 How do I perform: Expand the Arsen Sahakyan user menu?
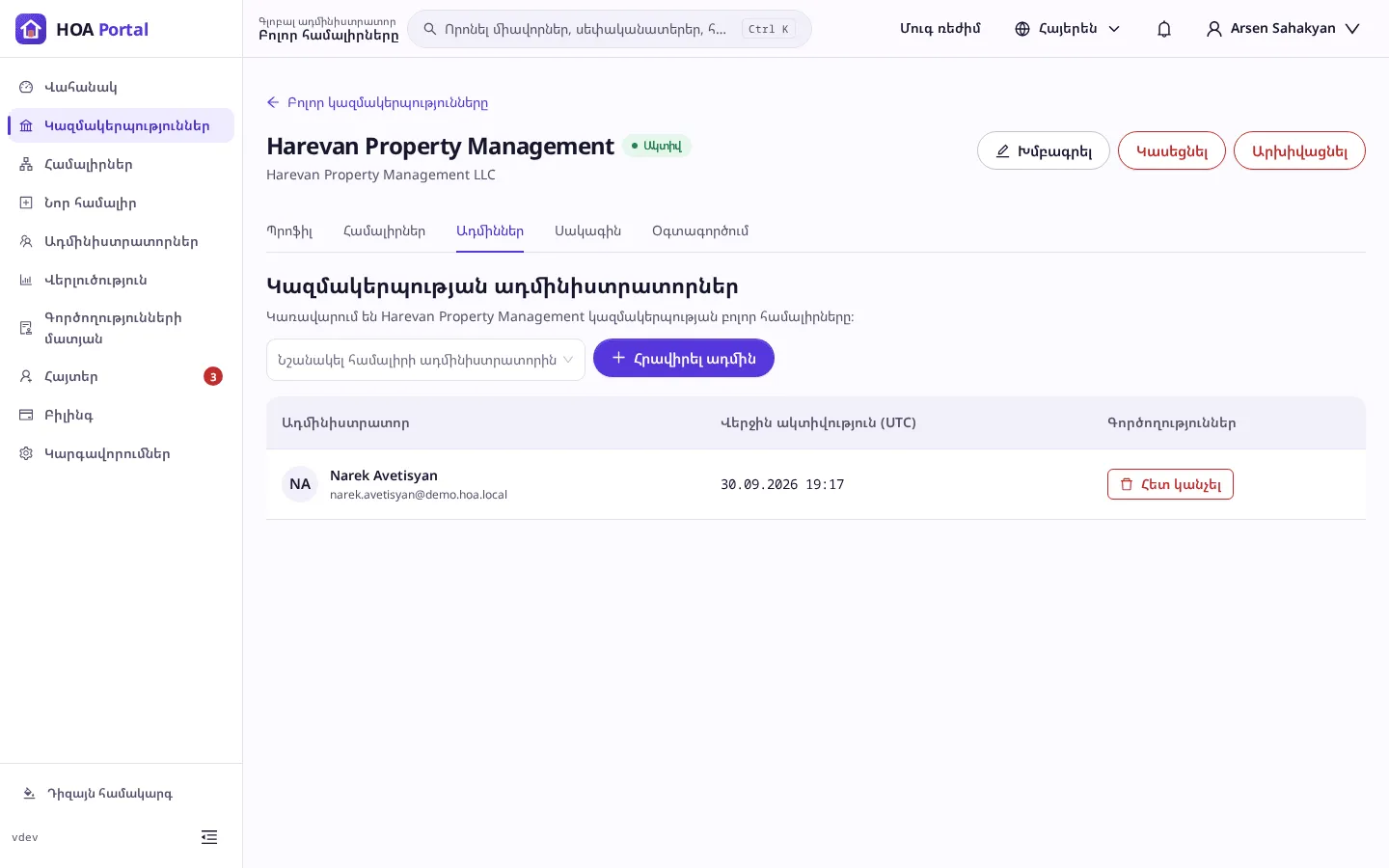[1283, 29]
